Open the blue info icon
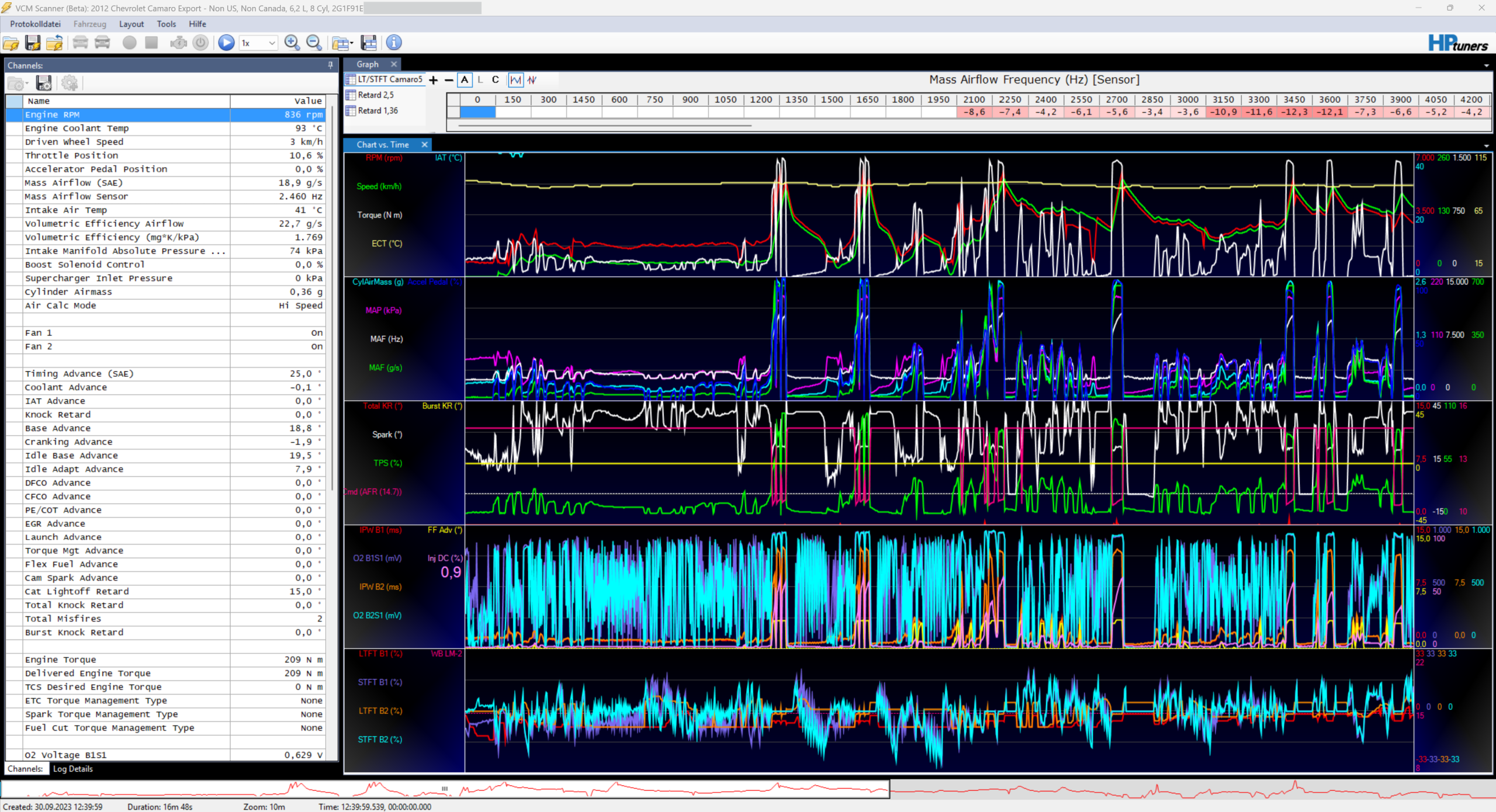The height and width of the screenshot is (812, 1496). click(x=394, y=43)
